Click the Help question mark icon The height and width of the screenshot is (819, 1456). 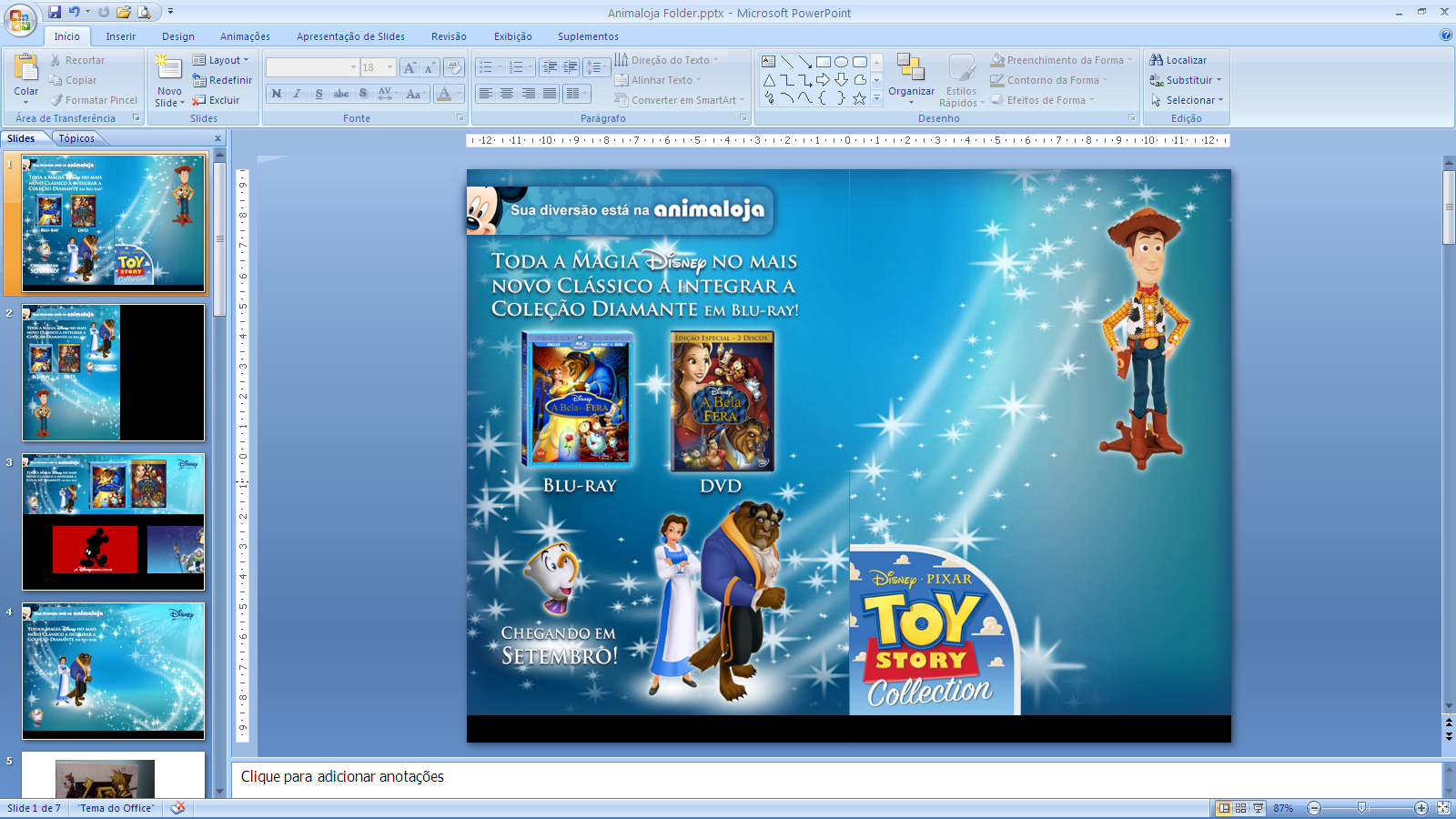coord(1446,35)
